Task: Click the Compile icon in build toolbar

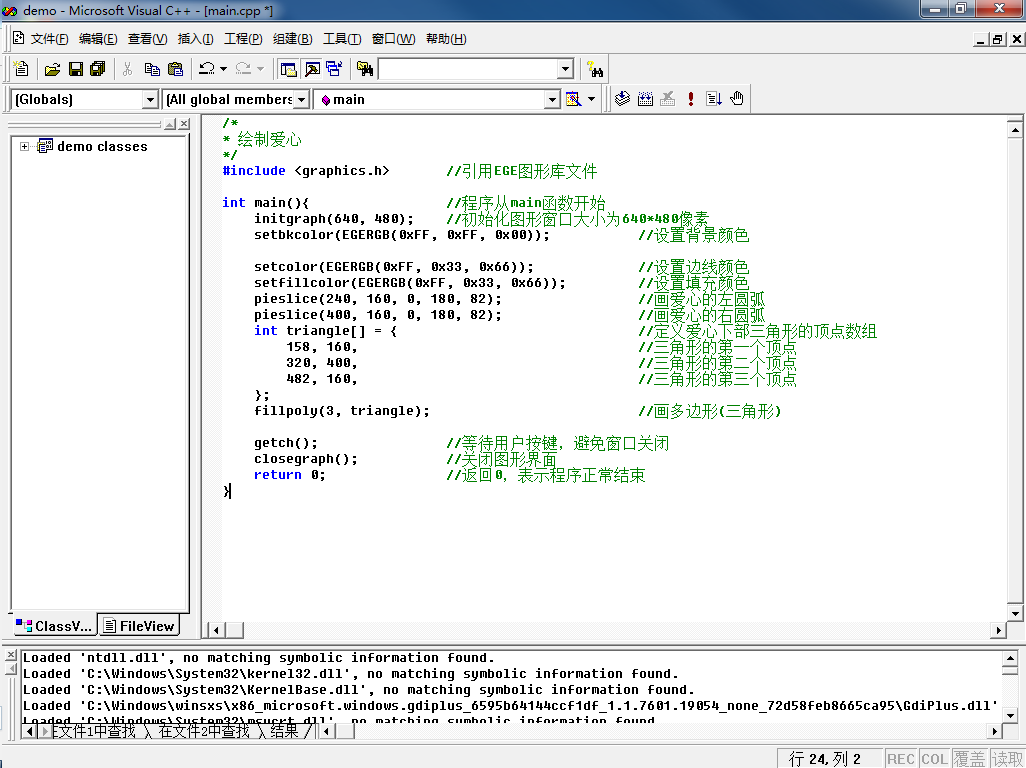Action: point(622,99)
